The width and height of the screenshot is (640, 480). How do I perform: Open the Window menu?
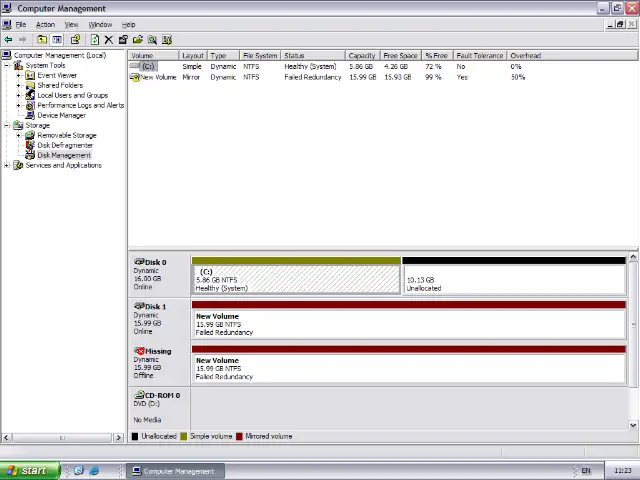(x=100, y=24)
